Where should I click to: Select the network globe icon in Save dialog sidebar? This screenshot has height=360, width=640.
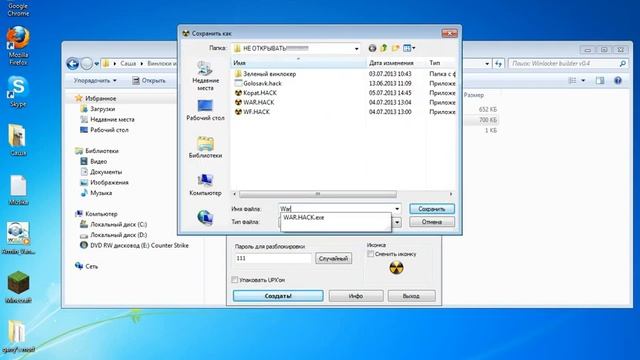coord(205,218)
